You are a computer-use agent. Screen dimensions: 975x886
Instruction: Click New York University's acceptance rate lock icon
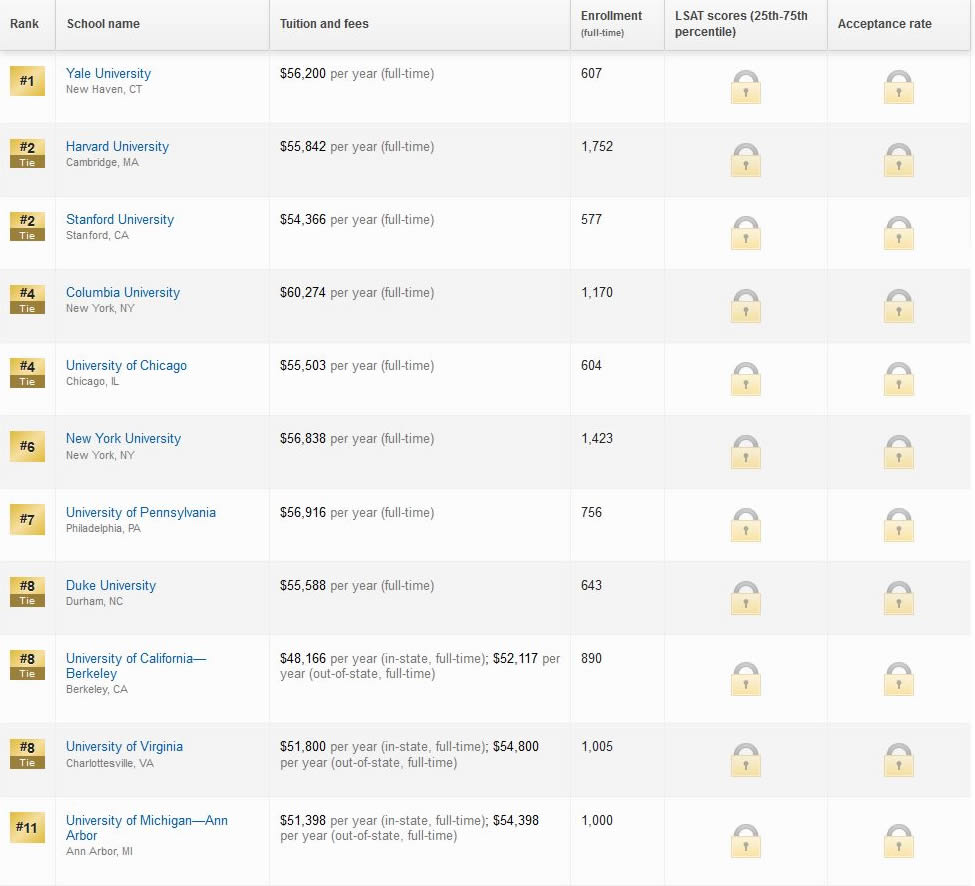click(898, 453)
